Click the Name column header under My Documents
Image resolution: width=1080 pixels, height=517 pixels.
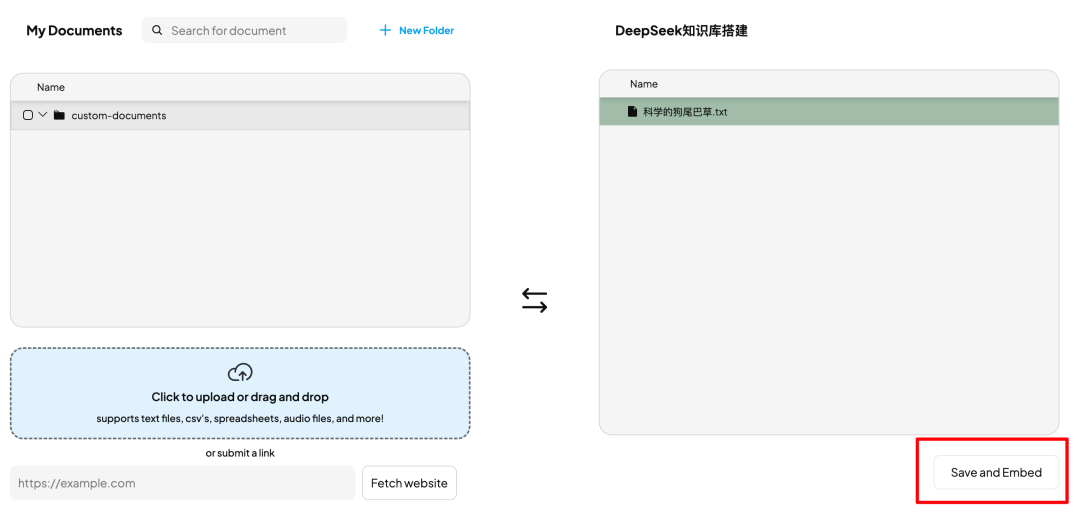click(x=51, y=87)
